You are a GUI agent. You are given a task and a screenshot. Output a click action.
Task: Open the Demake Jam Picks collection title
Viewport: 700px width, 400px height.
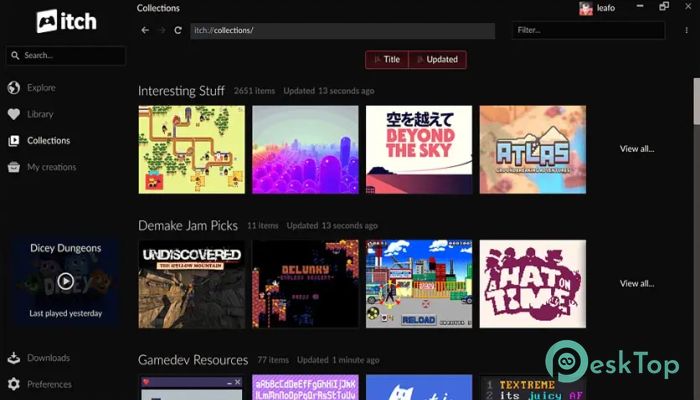click(188, 225)
